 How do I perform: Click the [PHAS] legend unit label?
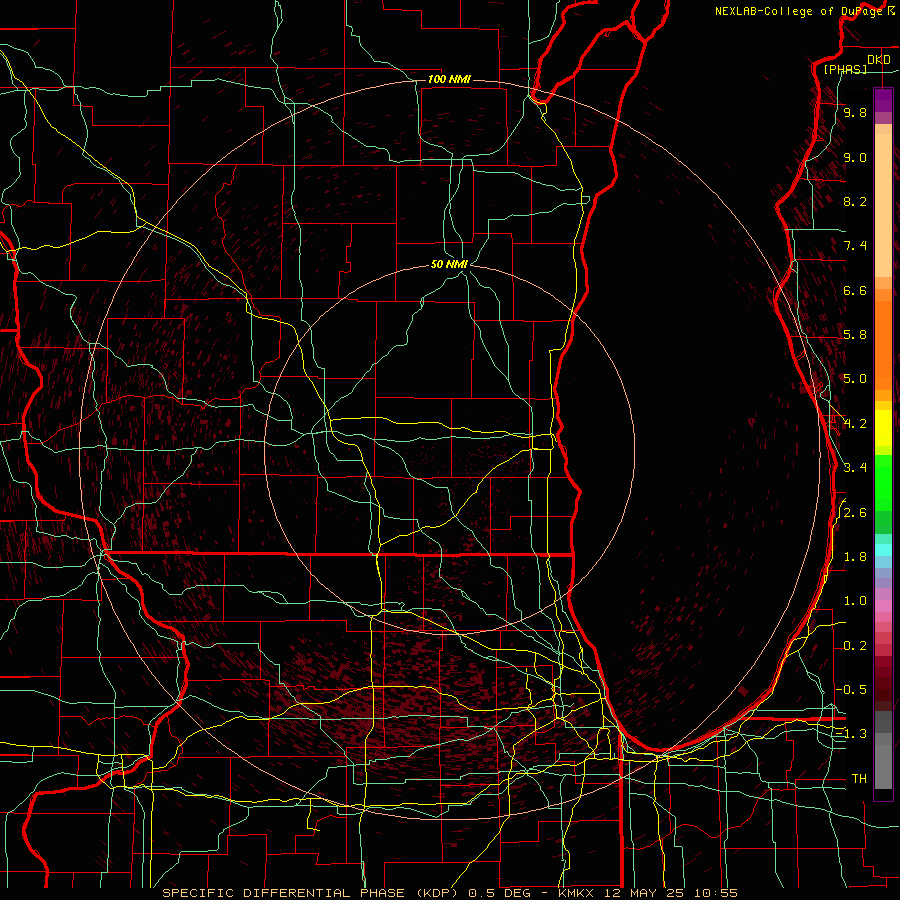click(x=845, y=69)
